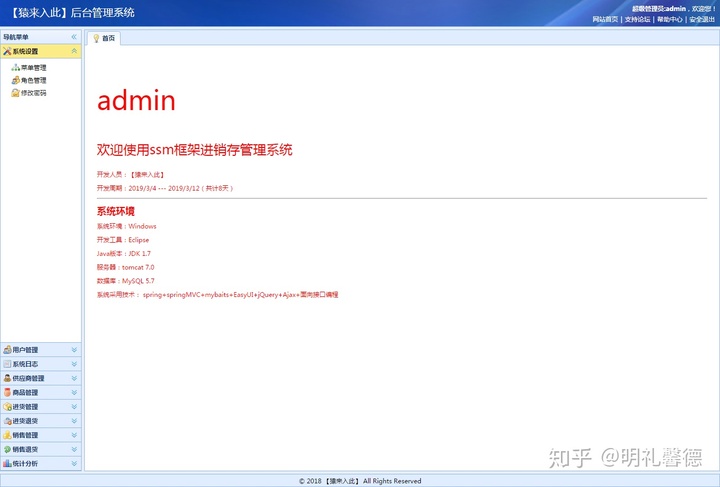This screenshot has height=487, width=720.
Task: Click the bar chart icon on 统计分析
Action: (x=7, y=464)
